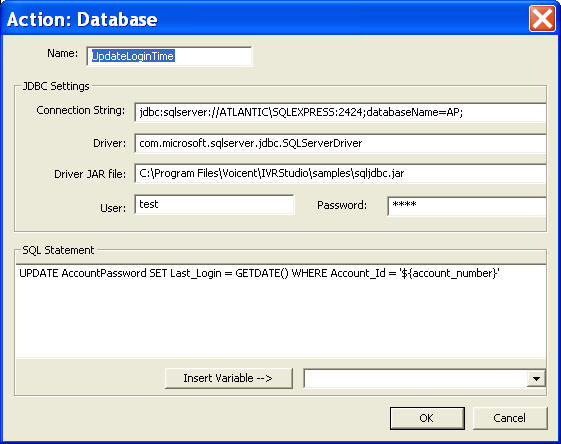Click the JDBC Settings group title
Screen dimensions: 561x444
pyautogui.click(x=56, y=86)
